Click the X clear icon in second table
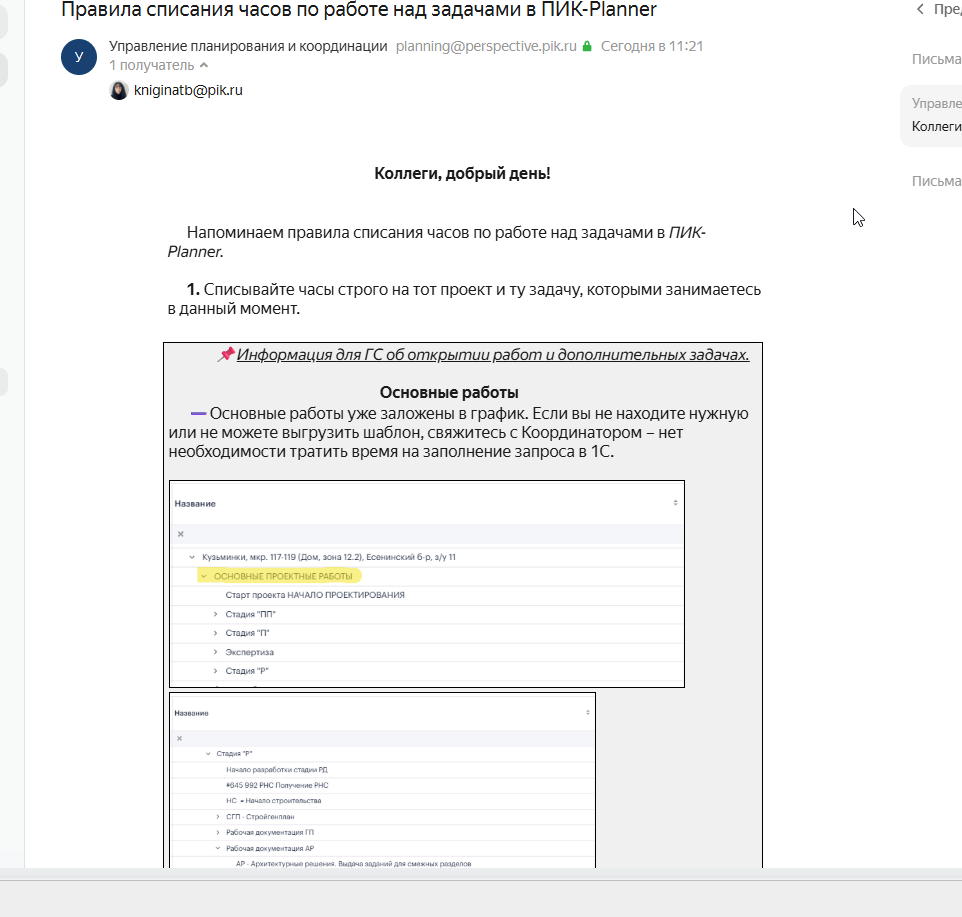 179,738
